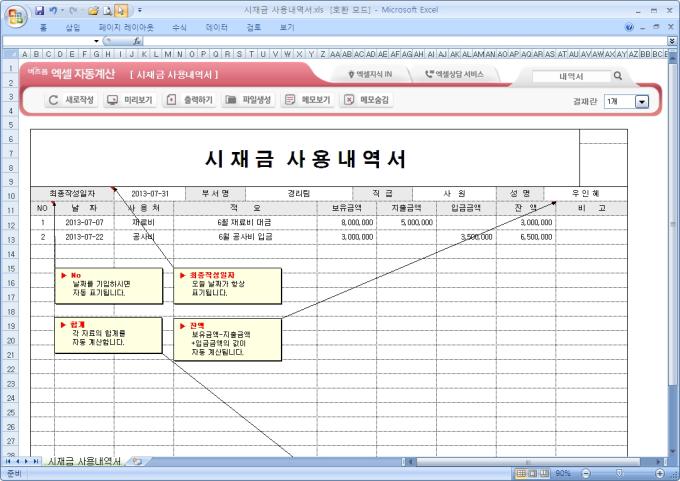Image resolution: width=680 pixels, height=481 pixels.
Task: Click the zoom slider handle
Action: tap(619, 473)
